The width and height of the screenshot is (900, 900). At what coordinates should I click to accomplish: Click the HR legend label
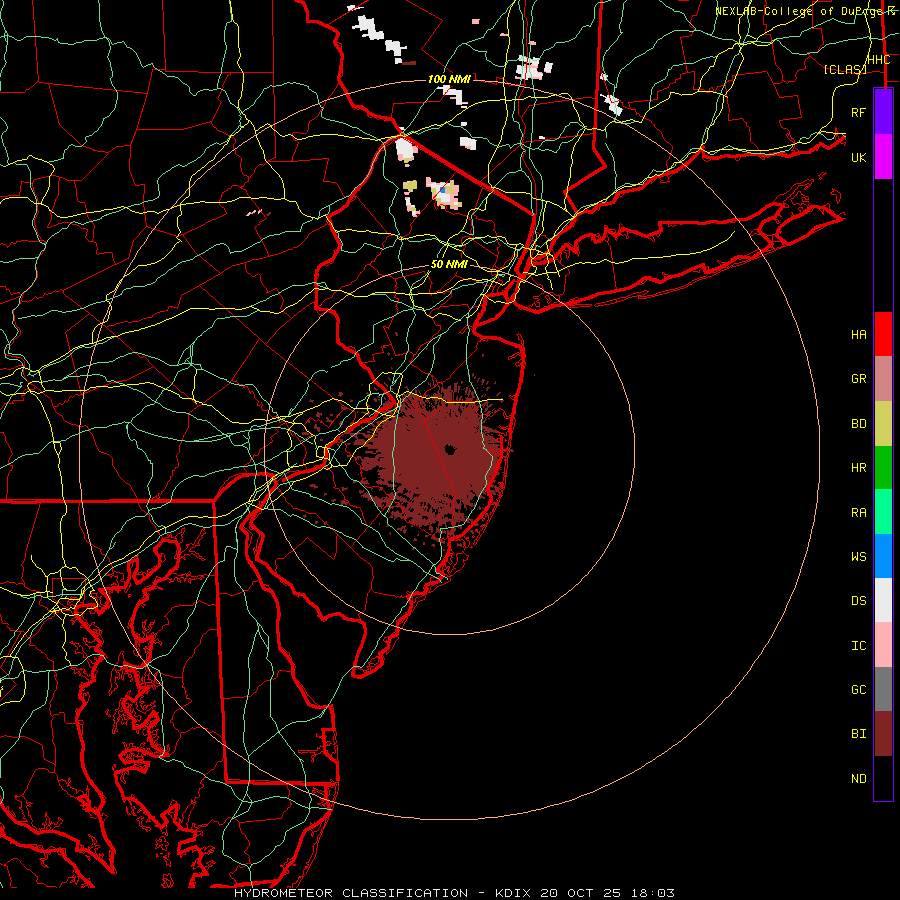coord(859,468)
